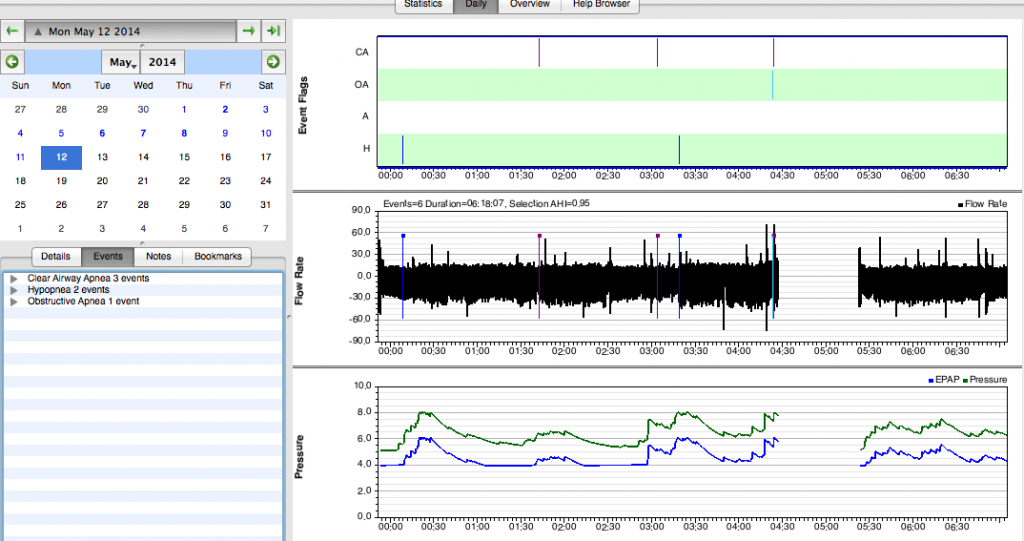Open the Details tab

click(x=56, y=256)
